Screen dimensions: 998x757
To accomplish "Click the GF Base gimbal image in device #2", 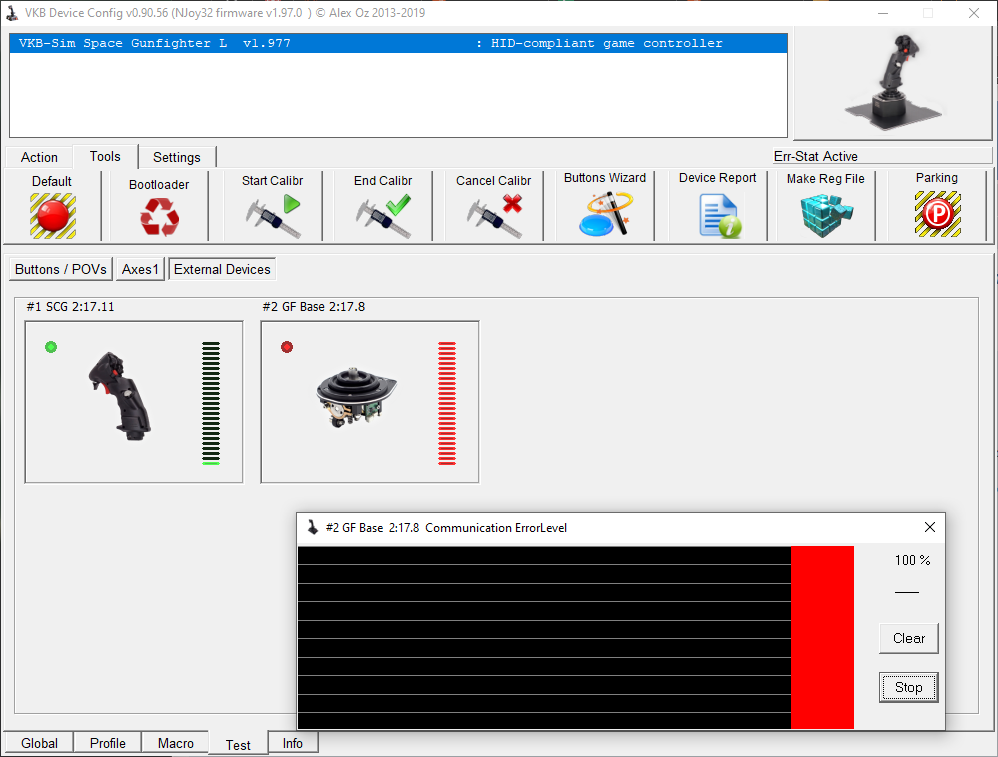I will [x=356, y=397].
